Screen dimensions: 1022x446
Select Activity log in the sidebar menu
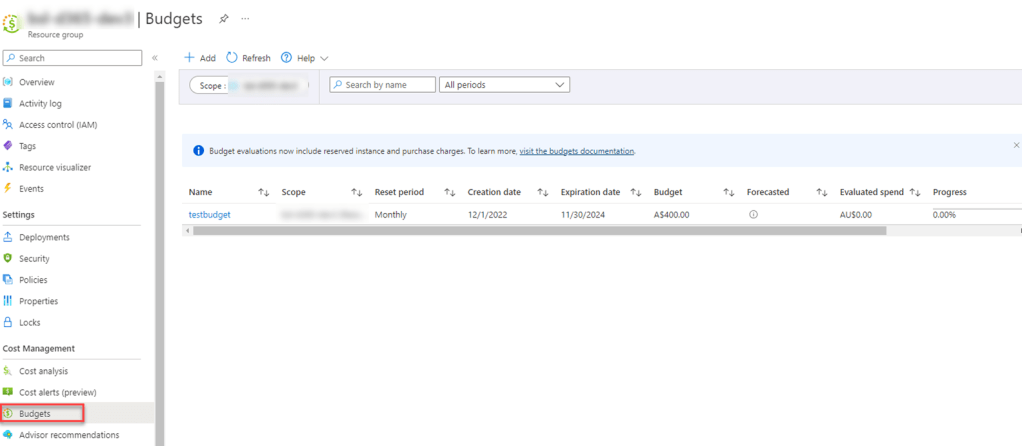click(x=40, y=103)
